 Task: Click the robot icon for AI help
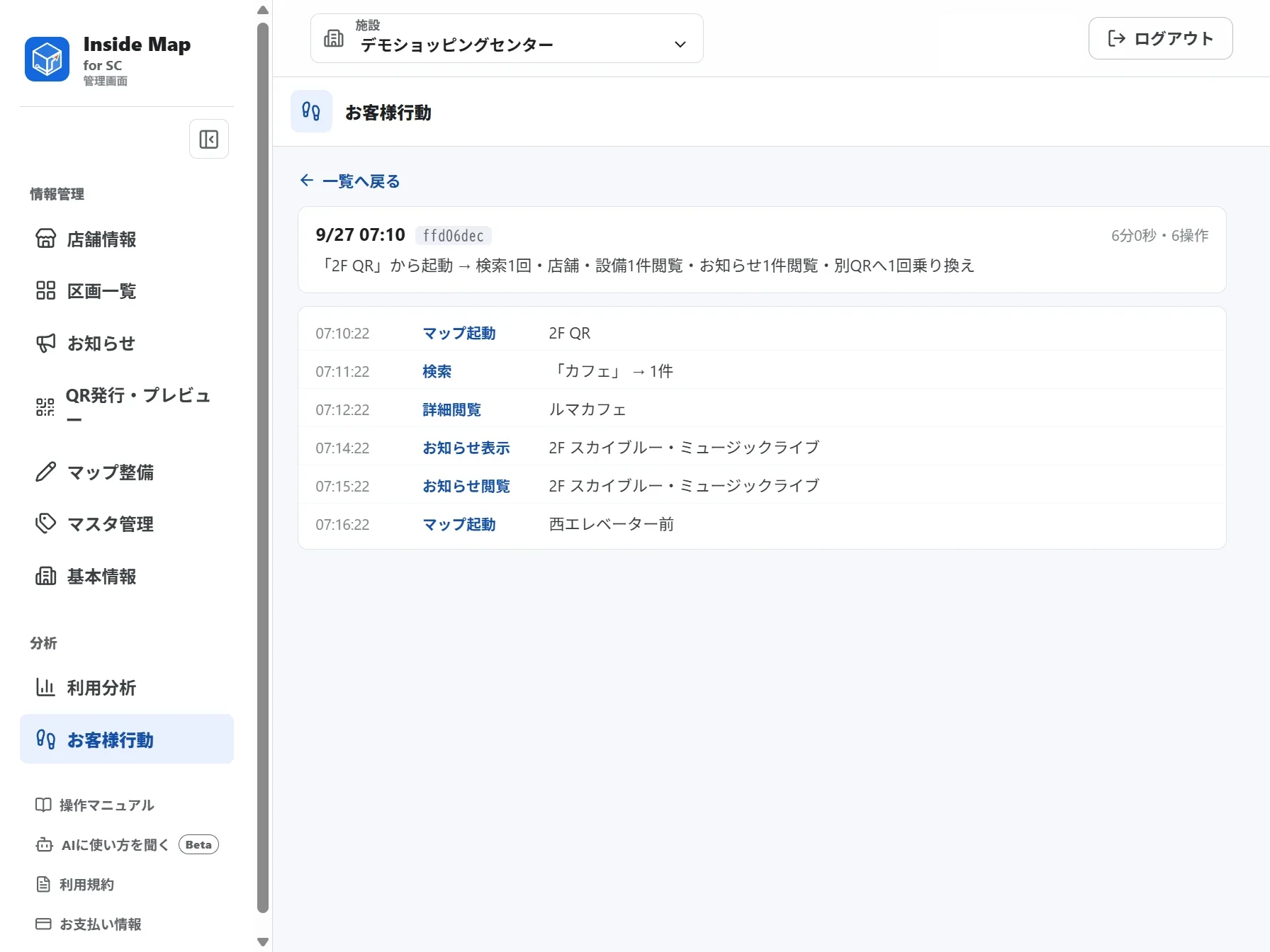[x=44, y=844]
